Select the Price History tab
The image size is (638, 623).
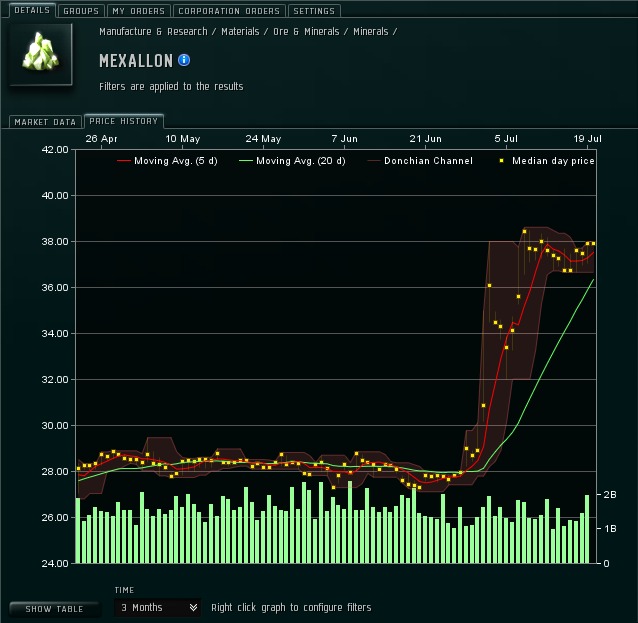124,122
